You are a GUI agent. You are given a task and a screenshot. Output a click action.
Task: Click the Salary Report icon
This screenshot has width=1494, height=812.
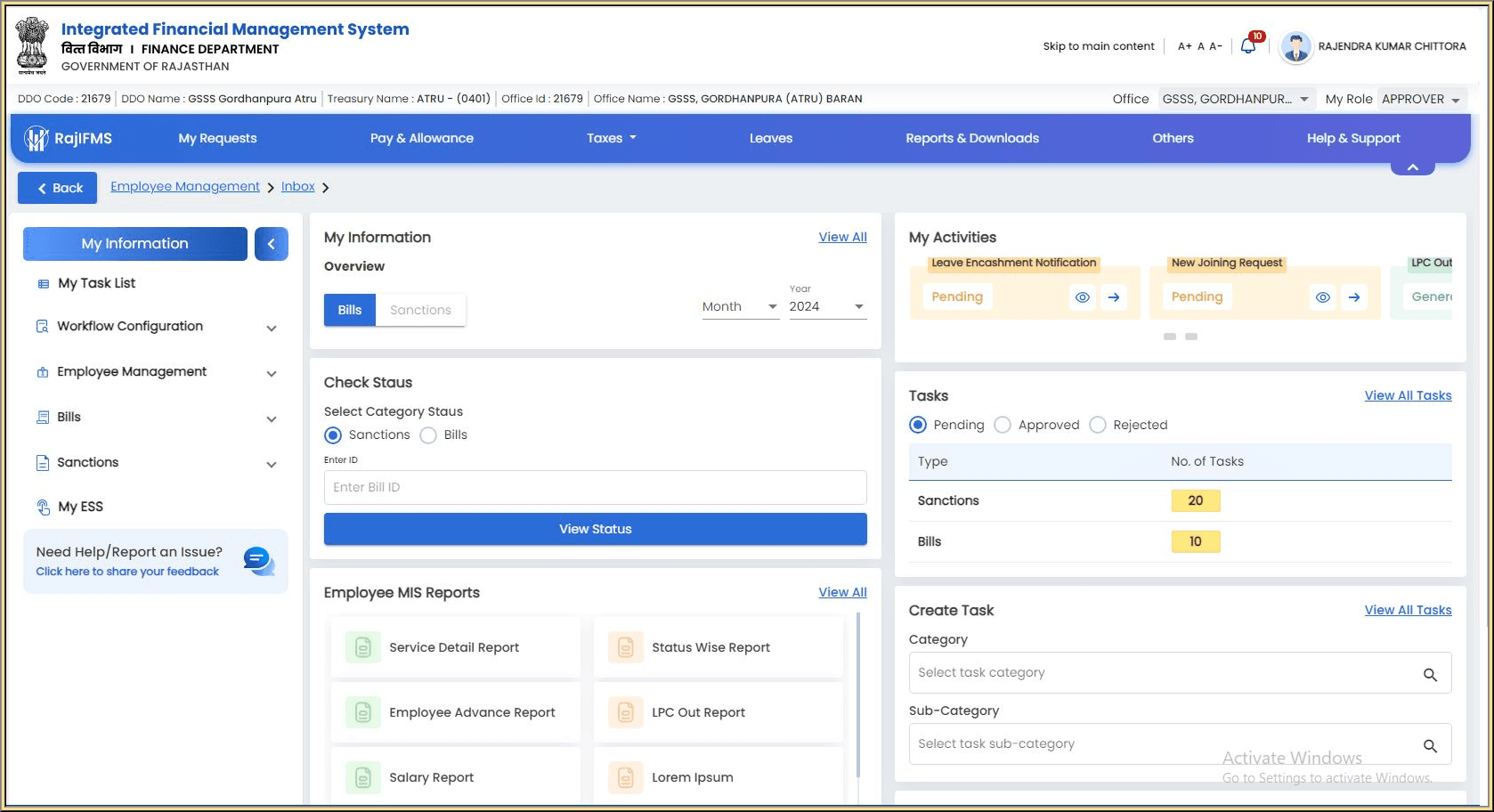(x=362, y=777)
